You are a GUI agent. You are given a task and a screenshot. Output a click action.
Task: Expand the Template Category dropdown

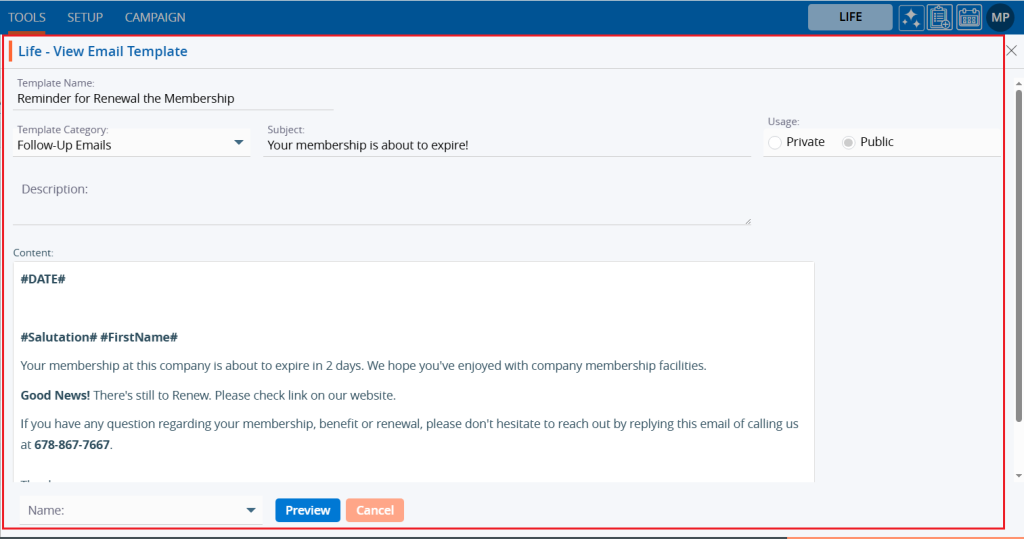[239, 143]
